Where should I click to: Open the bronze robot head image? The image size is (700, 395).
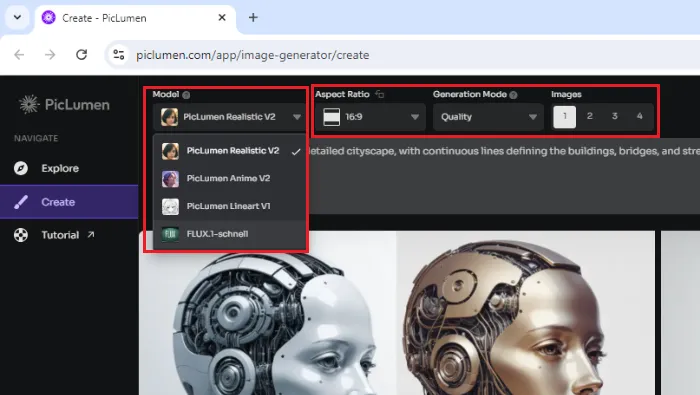point(526,313)
